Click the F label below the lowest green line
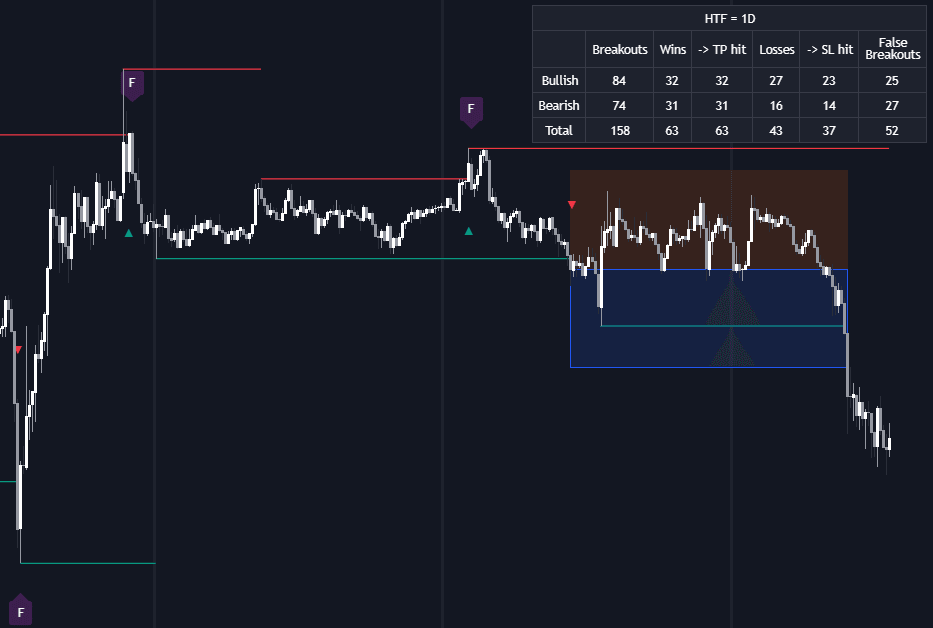Screen dimensions: 933x628 point(21,610)
